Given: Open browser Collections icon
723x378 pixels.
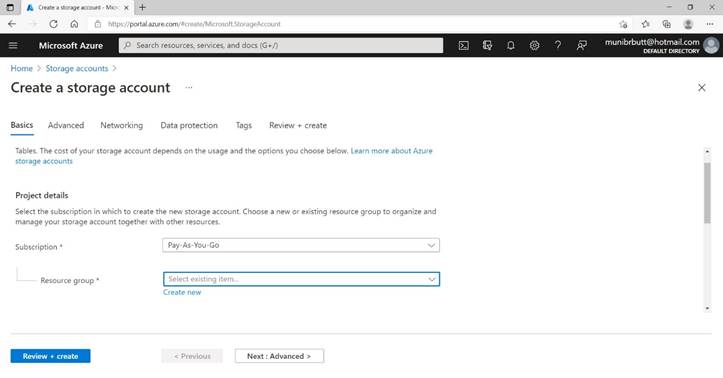Looking at the screenshot, I should [667, 24].
